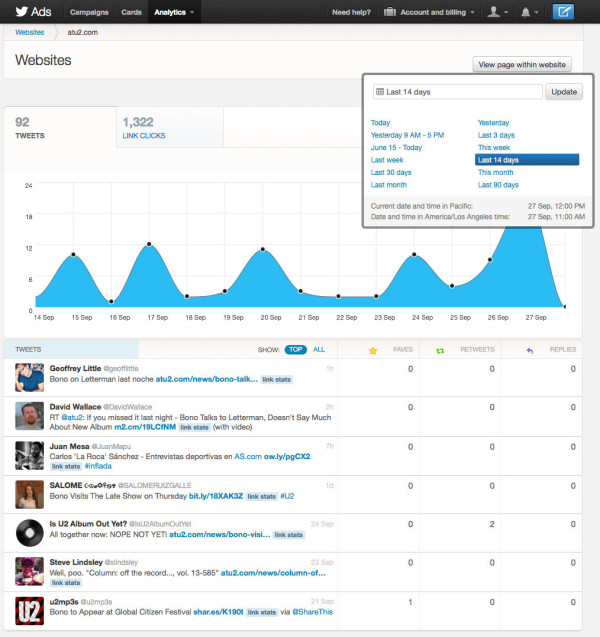Click the yellow star Faves icon
600x637 pixels.
pos(373,350)
